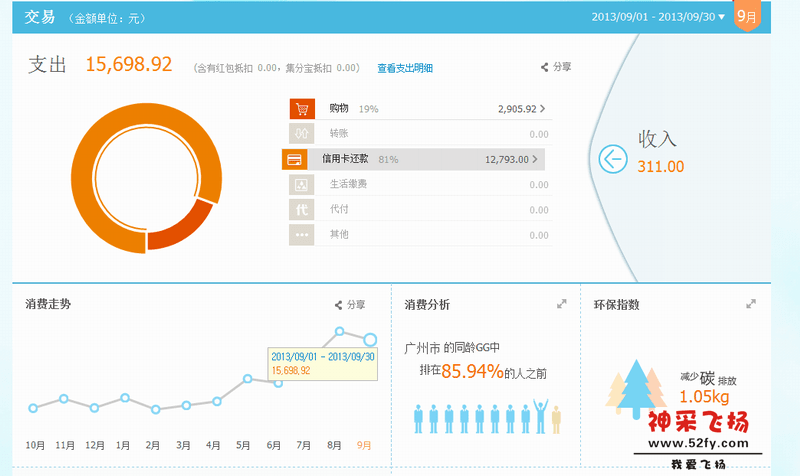Click the 9月 data point on trend line
800x476 pixels.
(x=370, y=340)
